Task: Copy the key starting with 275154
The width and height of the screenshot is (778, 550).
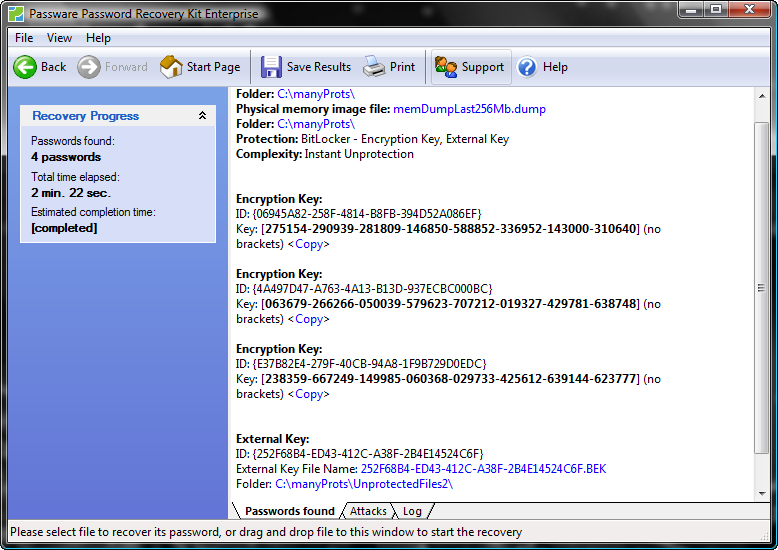Action: pos(309,244)
